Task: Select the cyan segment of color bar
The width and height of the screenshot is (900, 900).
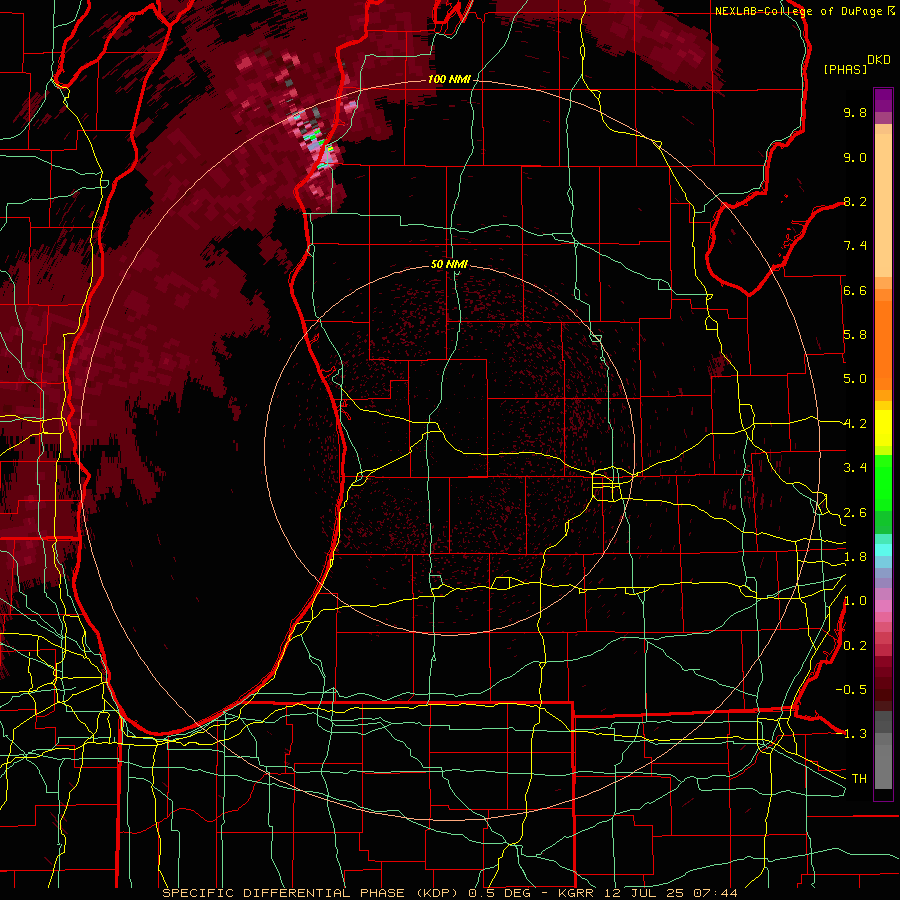Action: 883,550
